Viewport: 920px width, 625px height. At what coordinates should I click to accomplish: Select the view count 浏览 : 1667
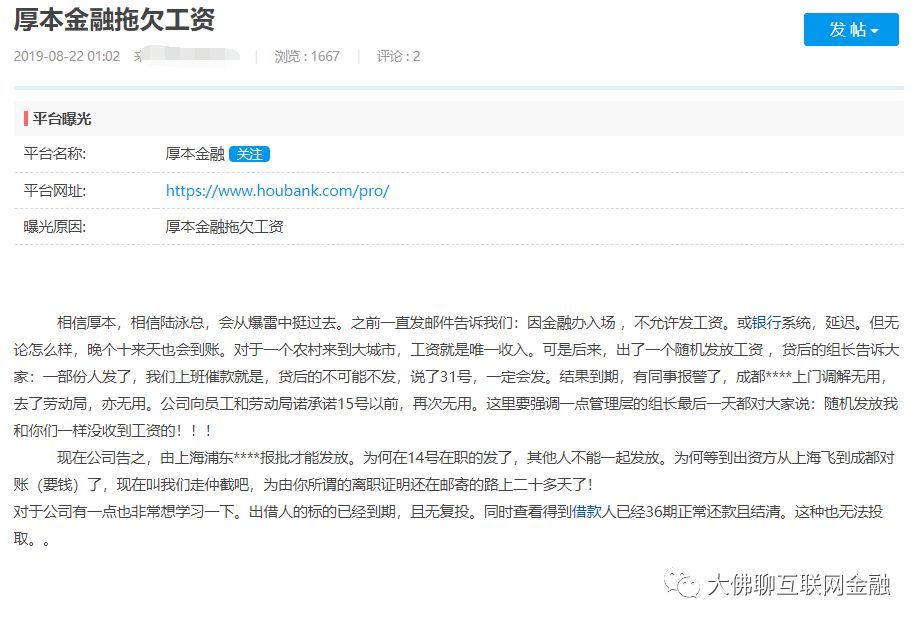pos(307,56)
